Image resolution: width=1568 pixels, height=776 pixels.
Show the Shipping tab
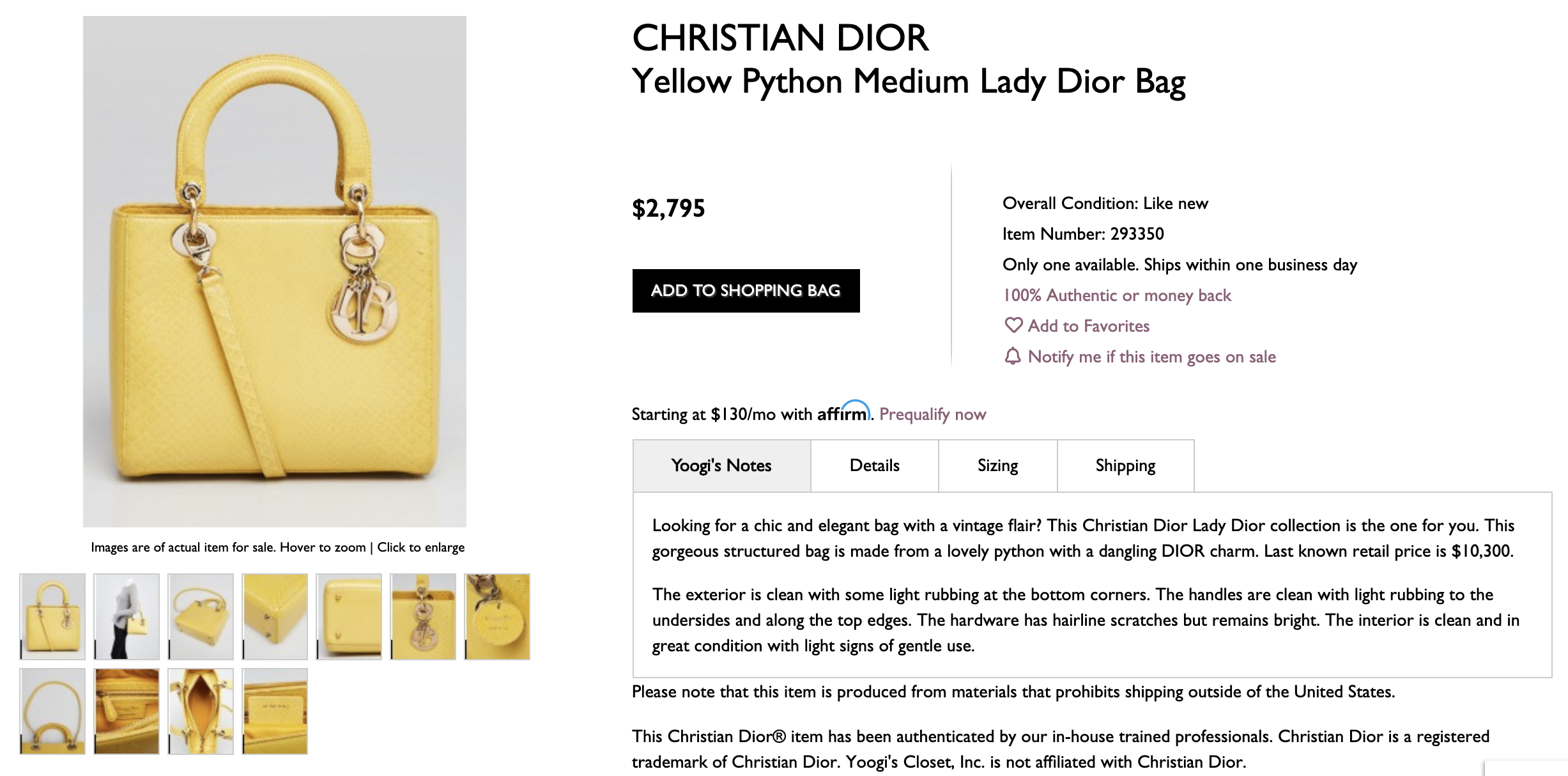1125,465
